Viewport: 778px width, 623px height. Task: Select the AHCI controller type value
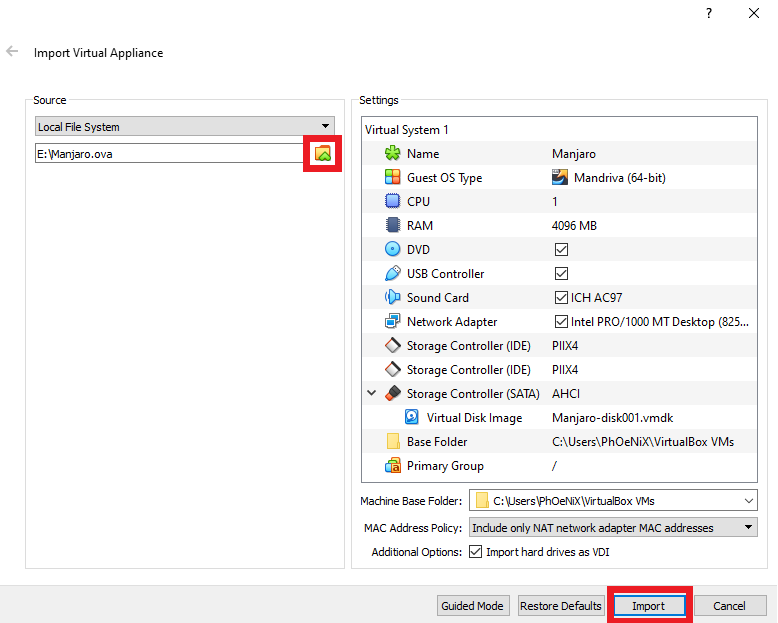pyautogui.click(x=566, y=394)
